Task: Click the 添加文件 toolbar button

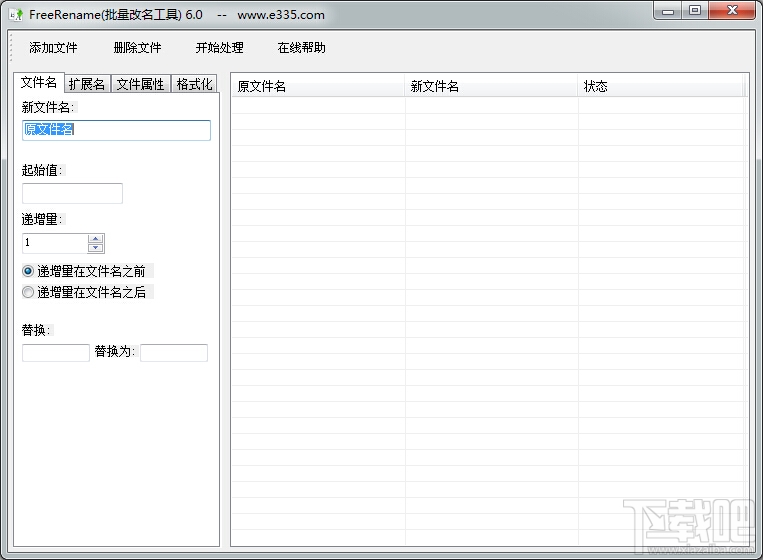Action: click(53, 48)
